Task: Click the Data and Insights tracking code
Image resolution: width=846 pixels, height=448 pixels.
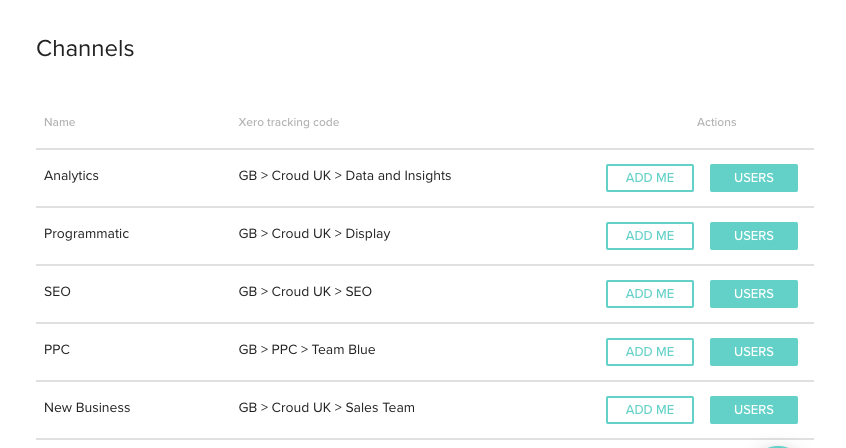Action: click(344, 176)
